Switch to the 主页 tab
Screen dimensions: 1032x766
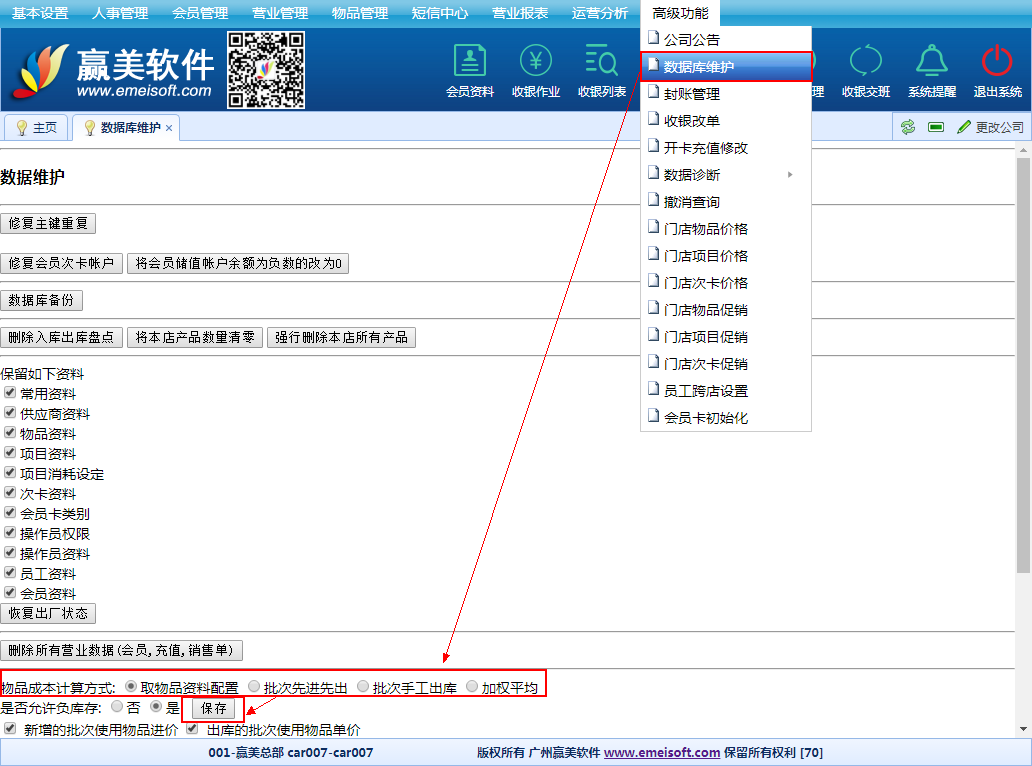point(37,128)
